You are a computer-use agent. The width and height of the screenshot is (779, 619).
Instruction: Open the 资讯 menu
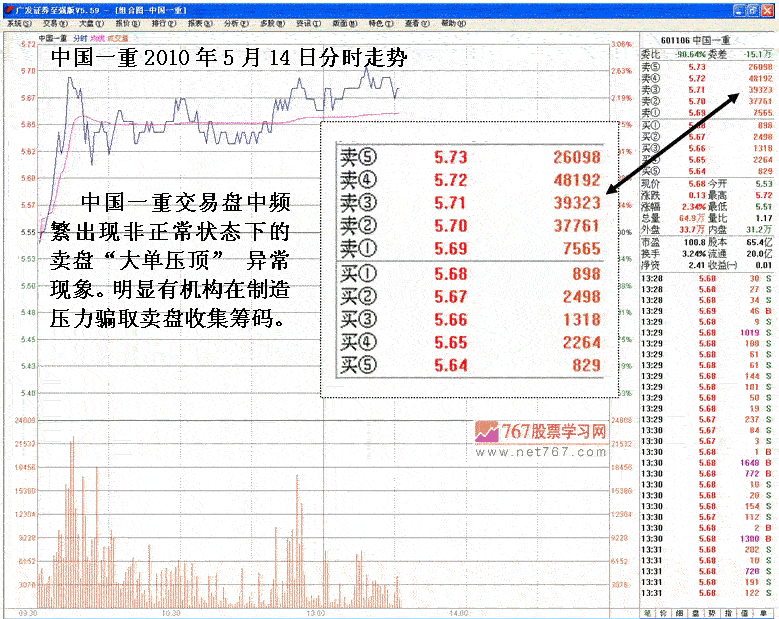pos(309,23)
